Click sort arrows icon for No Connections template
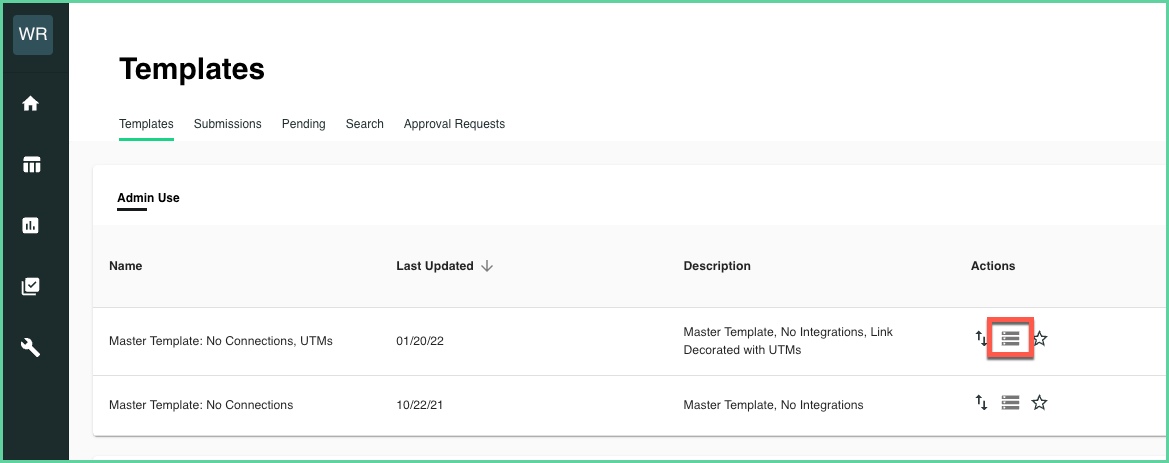Viewport: 1169px width, 463px height. (x=981, y=403)
